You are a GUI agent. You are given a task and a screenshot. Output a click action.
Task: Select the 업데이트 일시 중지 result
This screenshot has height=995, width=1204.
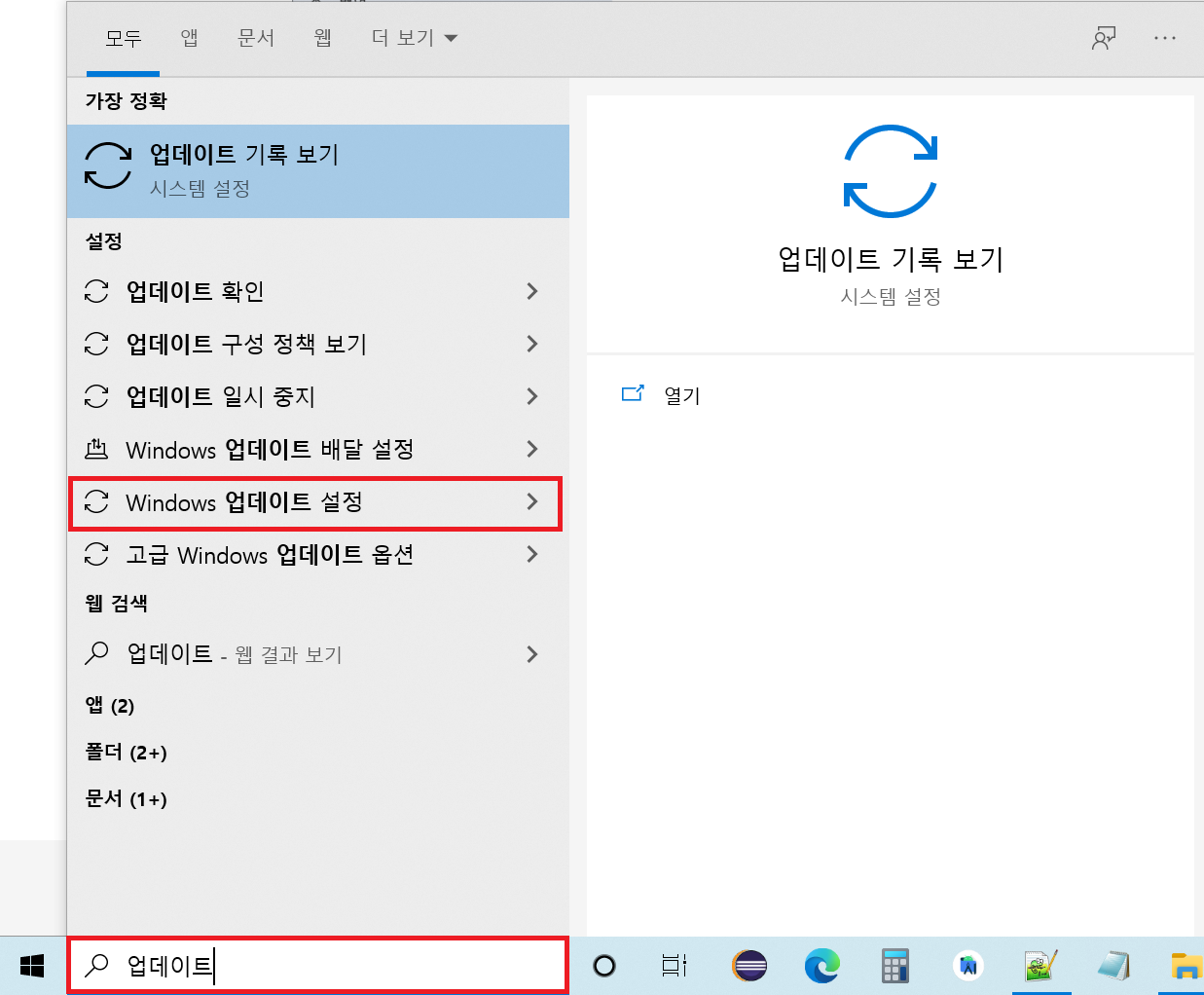coord(220,396)
